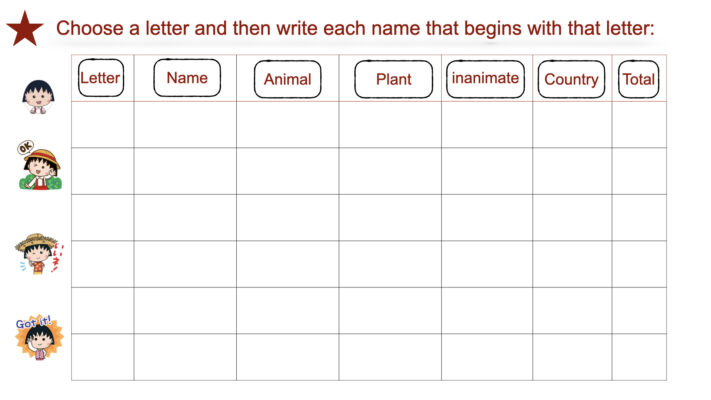
Task: Click the red star icon
Action: pyautogui.click(x=24, y=28)
